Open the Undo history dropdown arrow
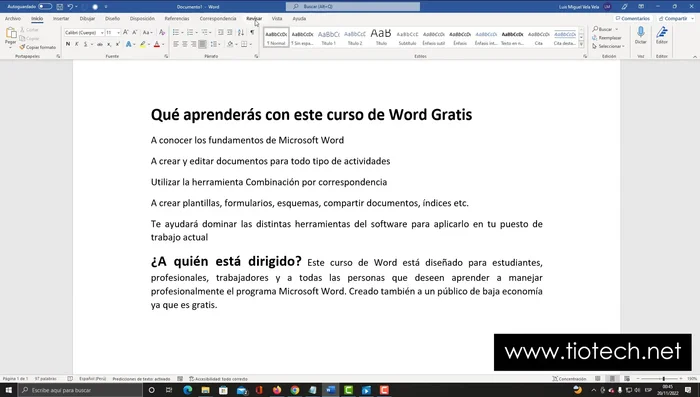This screenshot has width=700, height=397. click(77, 7)
